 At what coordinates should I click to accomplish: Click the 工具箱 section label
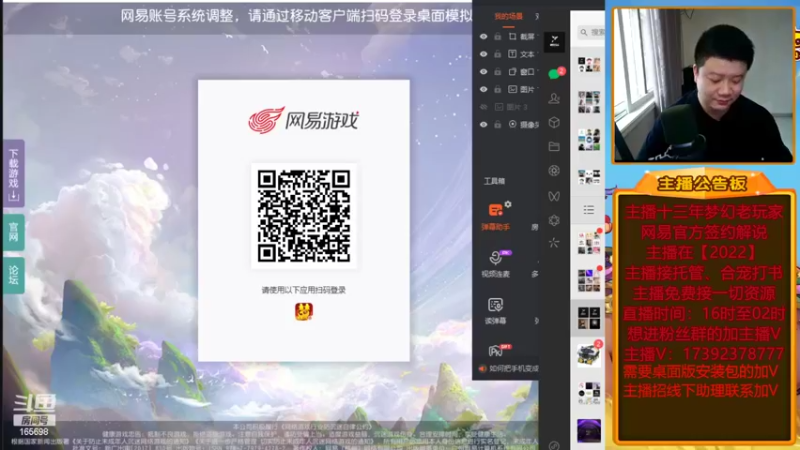pos(494,181)
